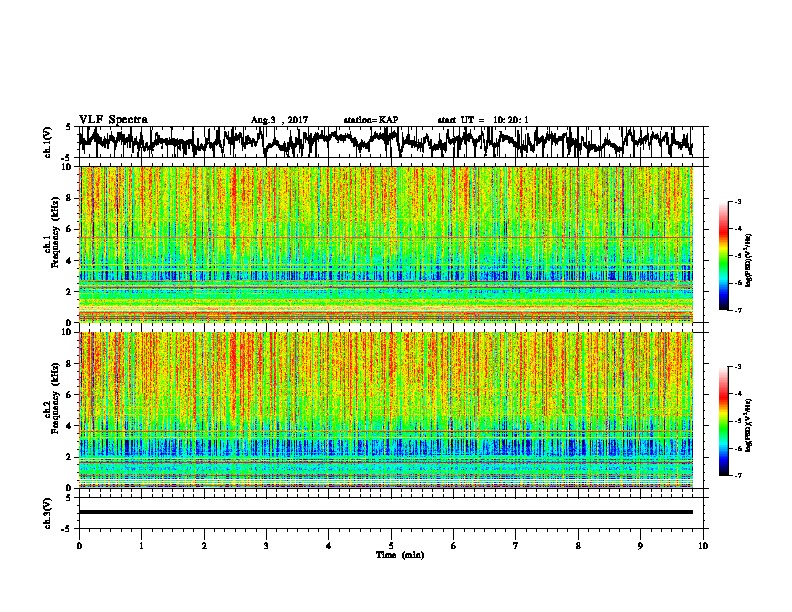Click the time axis tick label "3"
Screen dimensions: 792x612
pos(266,546)
